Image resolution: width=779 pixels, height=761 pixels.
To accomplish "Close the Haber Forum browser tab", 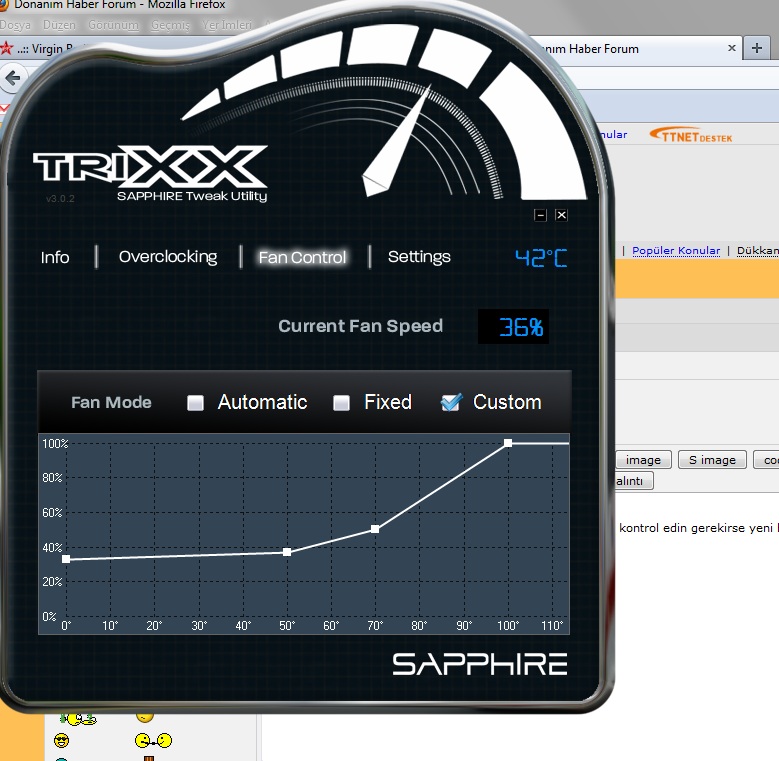I will 731,48.
